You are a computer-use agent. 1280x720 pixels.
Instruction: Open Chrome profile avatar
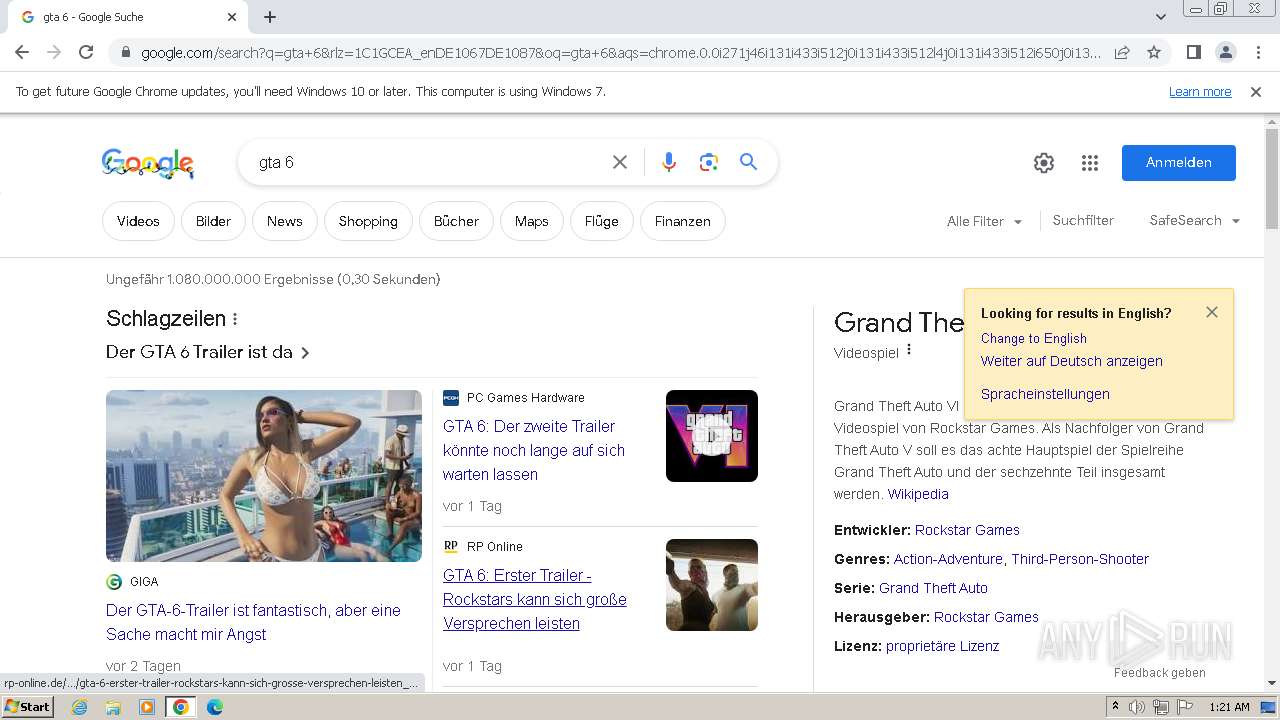tap(1225, 52)
